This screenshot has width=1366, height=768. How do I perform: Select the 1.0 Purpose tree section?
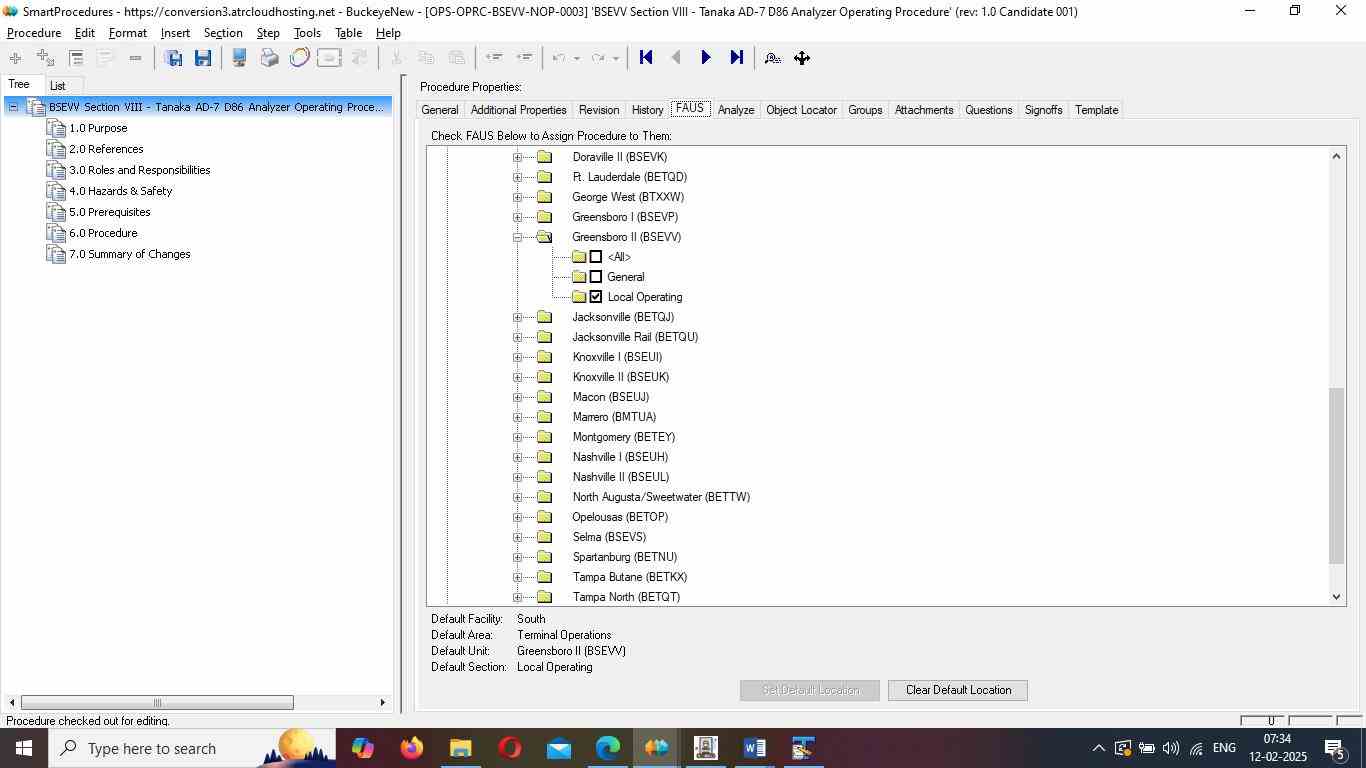[x=98, y=128]
